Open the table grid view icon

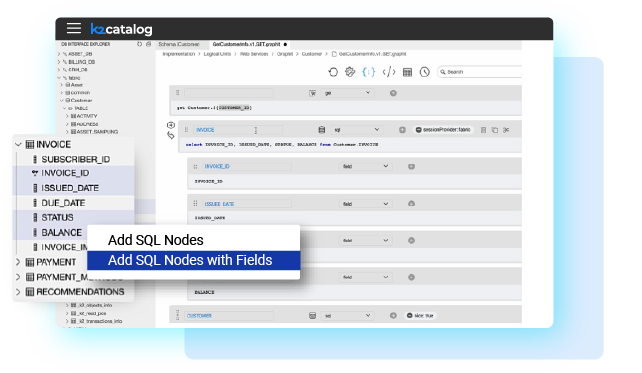pos(407,72)
